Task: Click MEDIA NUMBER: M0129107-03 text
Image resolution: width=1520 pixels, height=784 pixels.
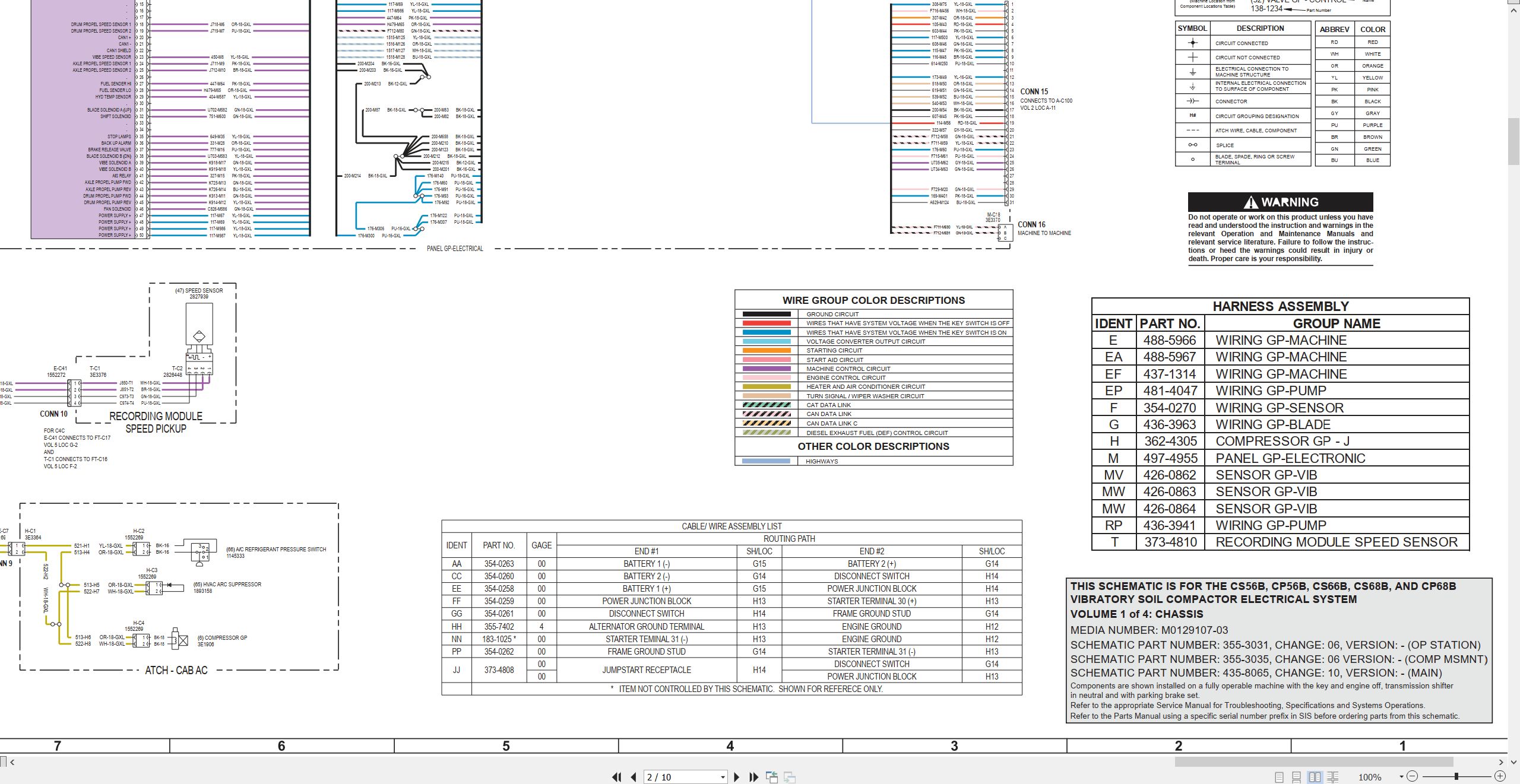Action: click(1149, 630)
